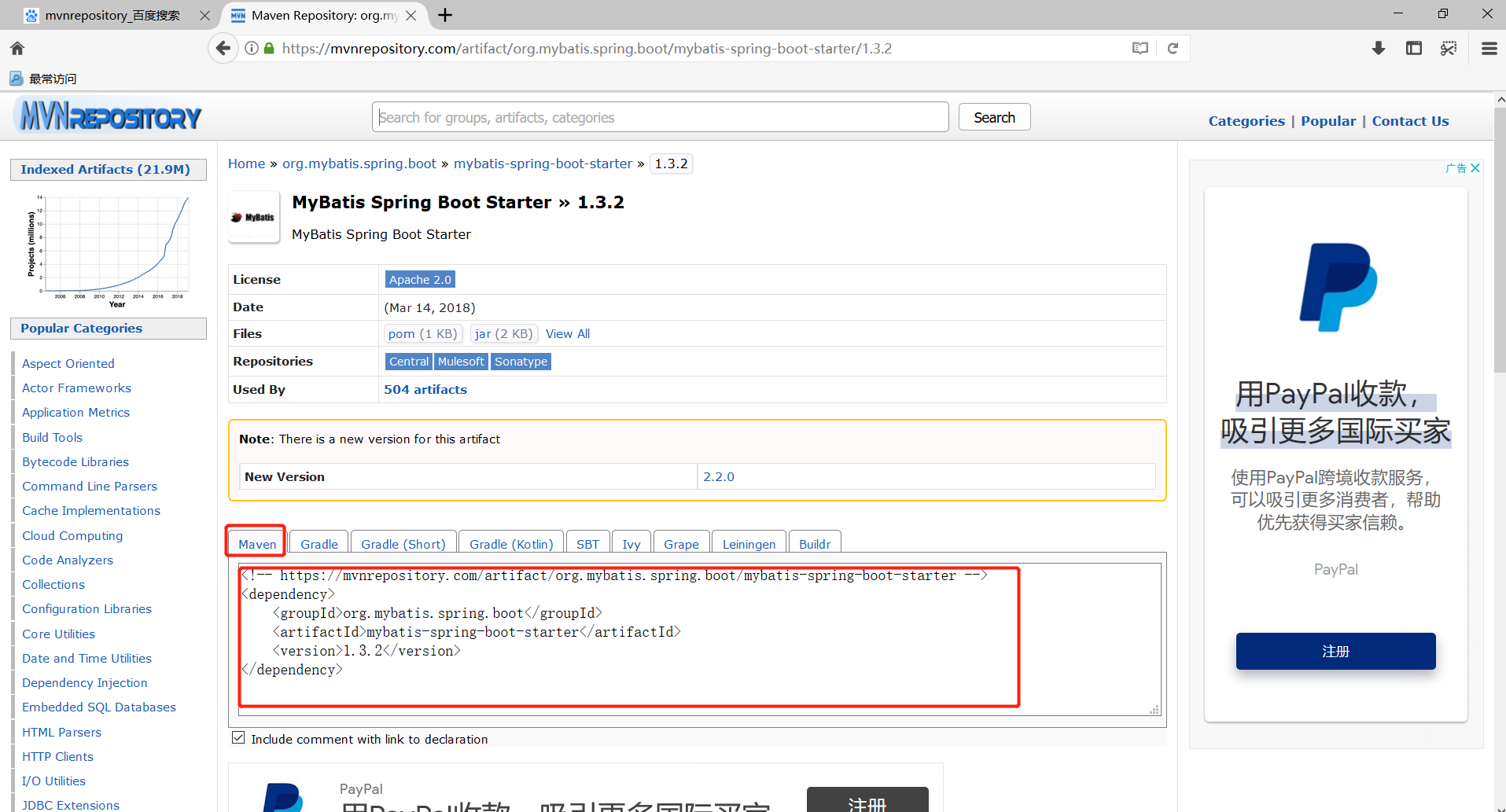This screenshot has height=812, width=1506.
Task: Open the Contact Us link
Action: [1410, 121]
